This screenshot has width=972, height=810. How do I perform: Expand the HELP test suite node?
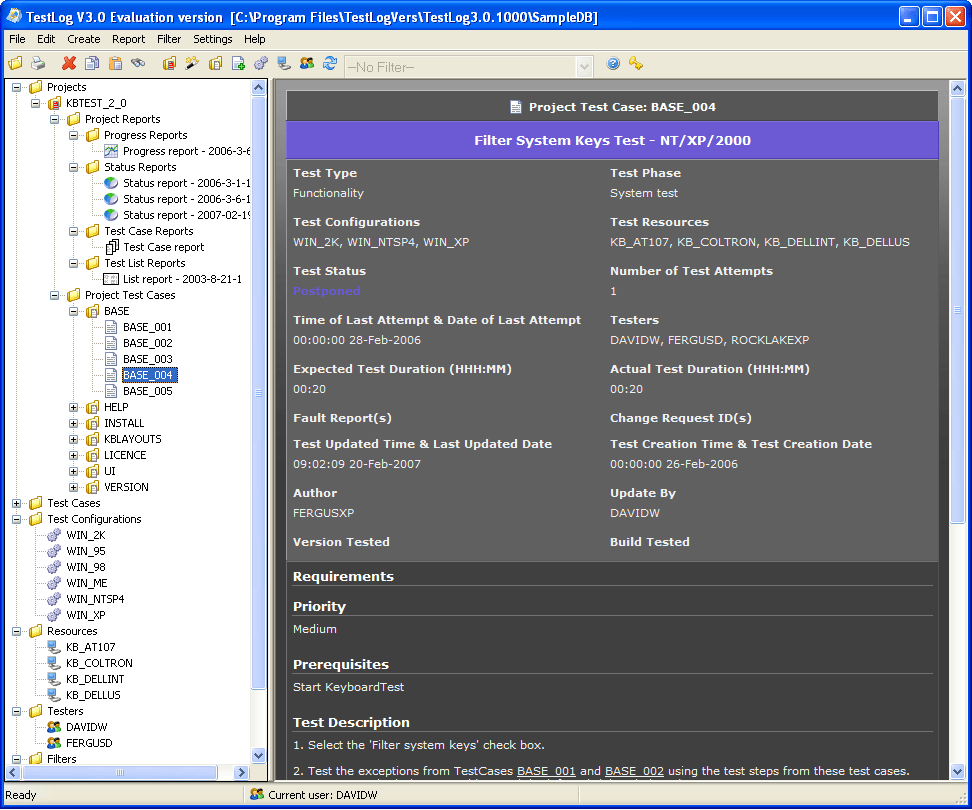[74, 408]
